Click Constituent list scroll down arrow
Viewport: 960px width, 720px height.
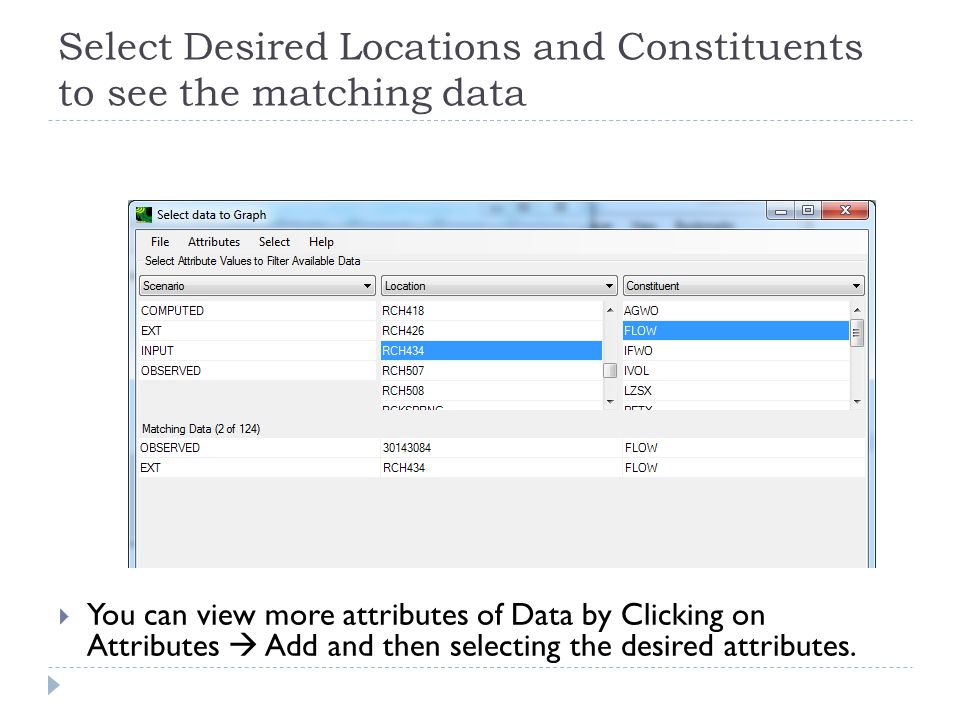pyautogui.click(x=857, y=402)
